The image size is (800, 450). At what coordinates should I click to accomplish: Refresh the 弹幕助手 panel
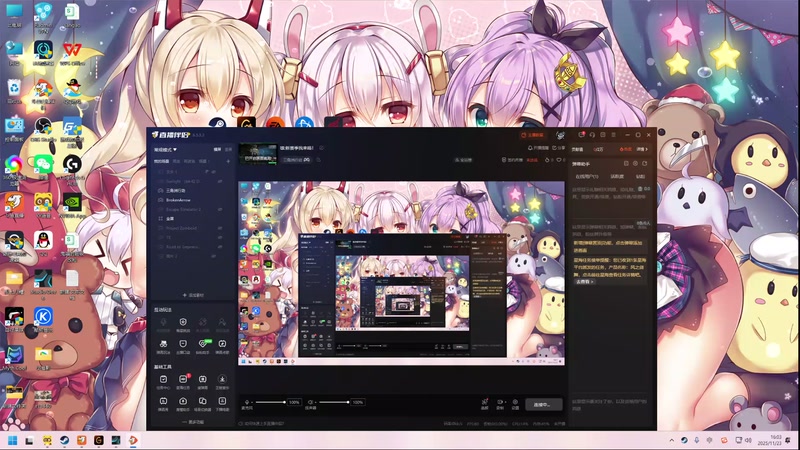point(644,163)
